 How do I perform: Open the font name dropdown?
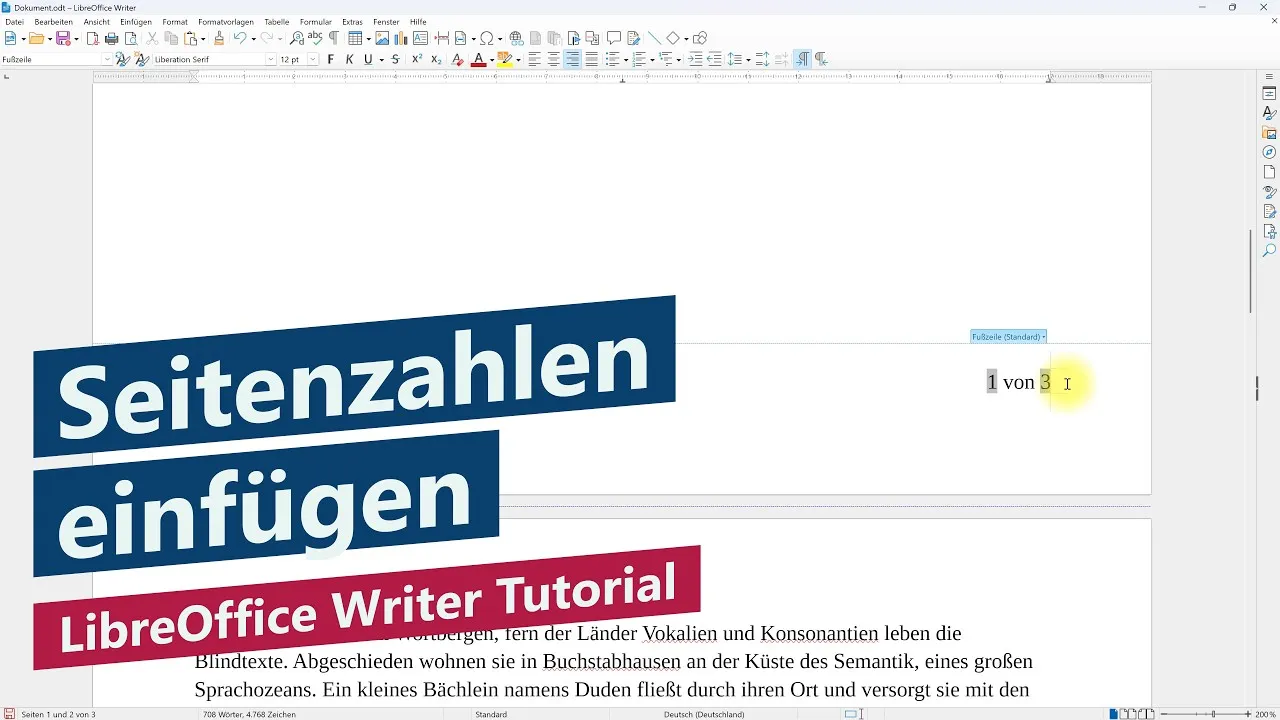(270, 59)
